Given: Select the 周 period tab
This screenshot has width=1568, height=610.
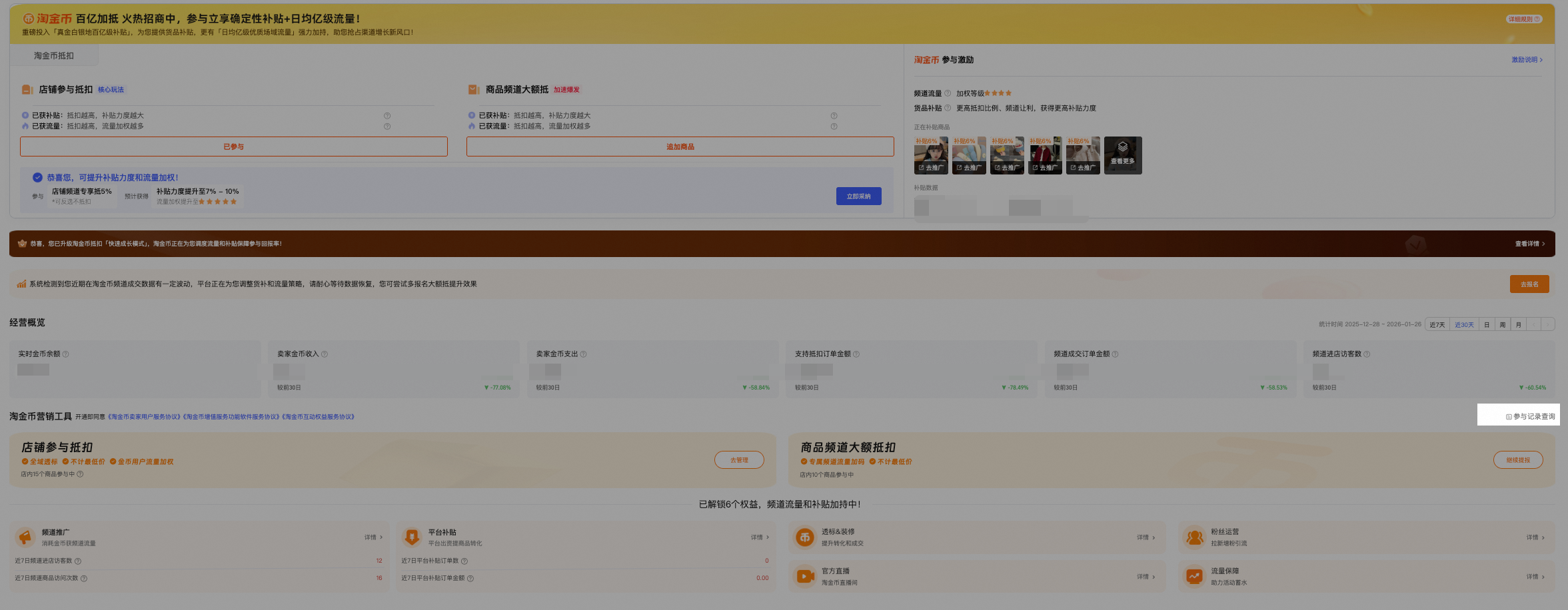Looking at the screenshot, I should coord(1503,325).
